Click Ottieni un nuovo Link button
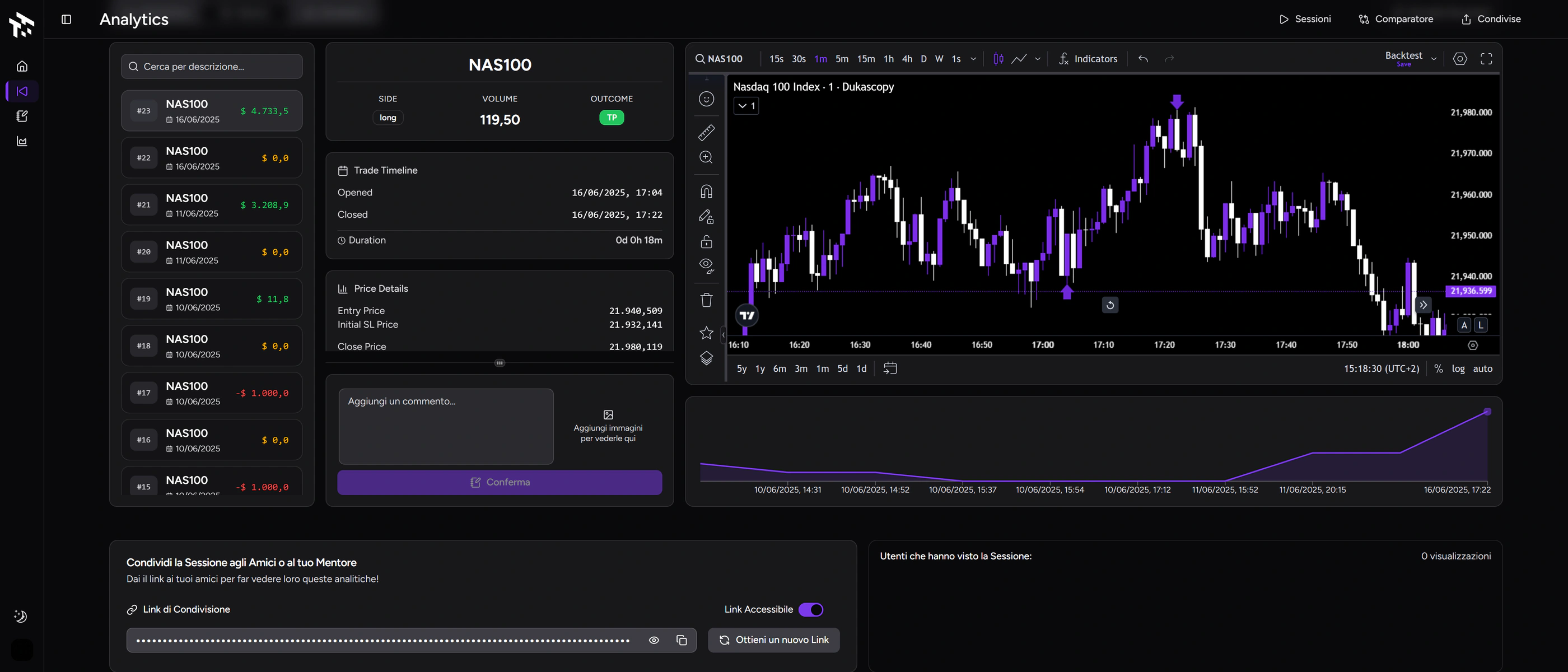 point(774,640)
